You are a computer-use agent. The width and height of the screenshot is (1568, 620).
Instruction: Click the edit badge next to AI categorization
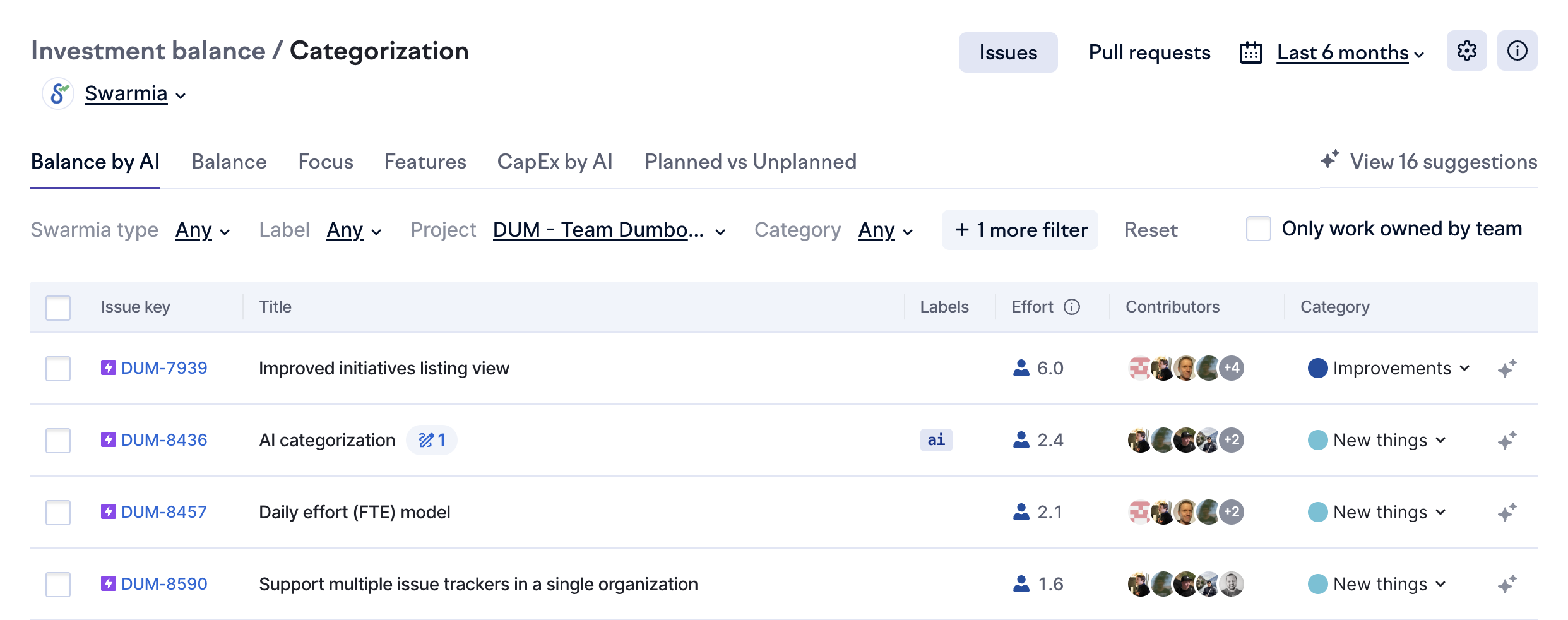[x=432, y=440]
